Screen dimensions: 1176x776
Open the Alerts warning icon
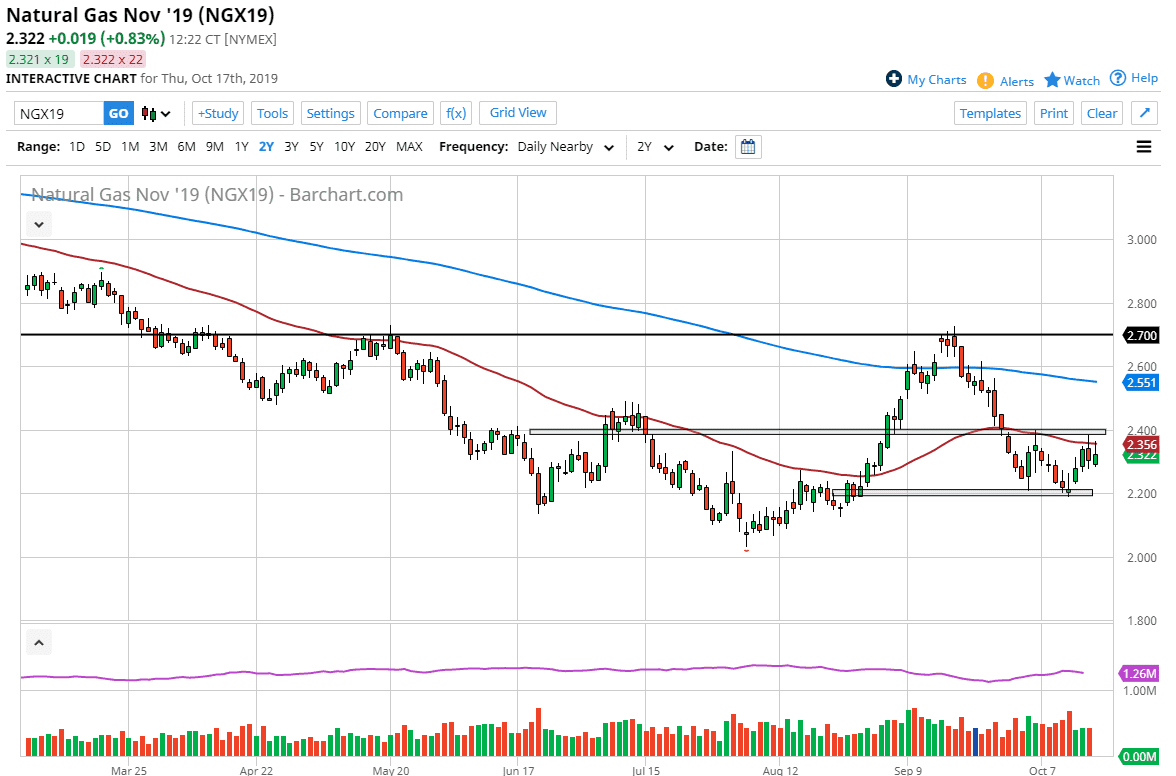985,81
